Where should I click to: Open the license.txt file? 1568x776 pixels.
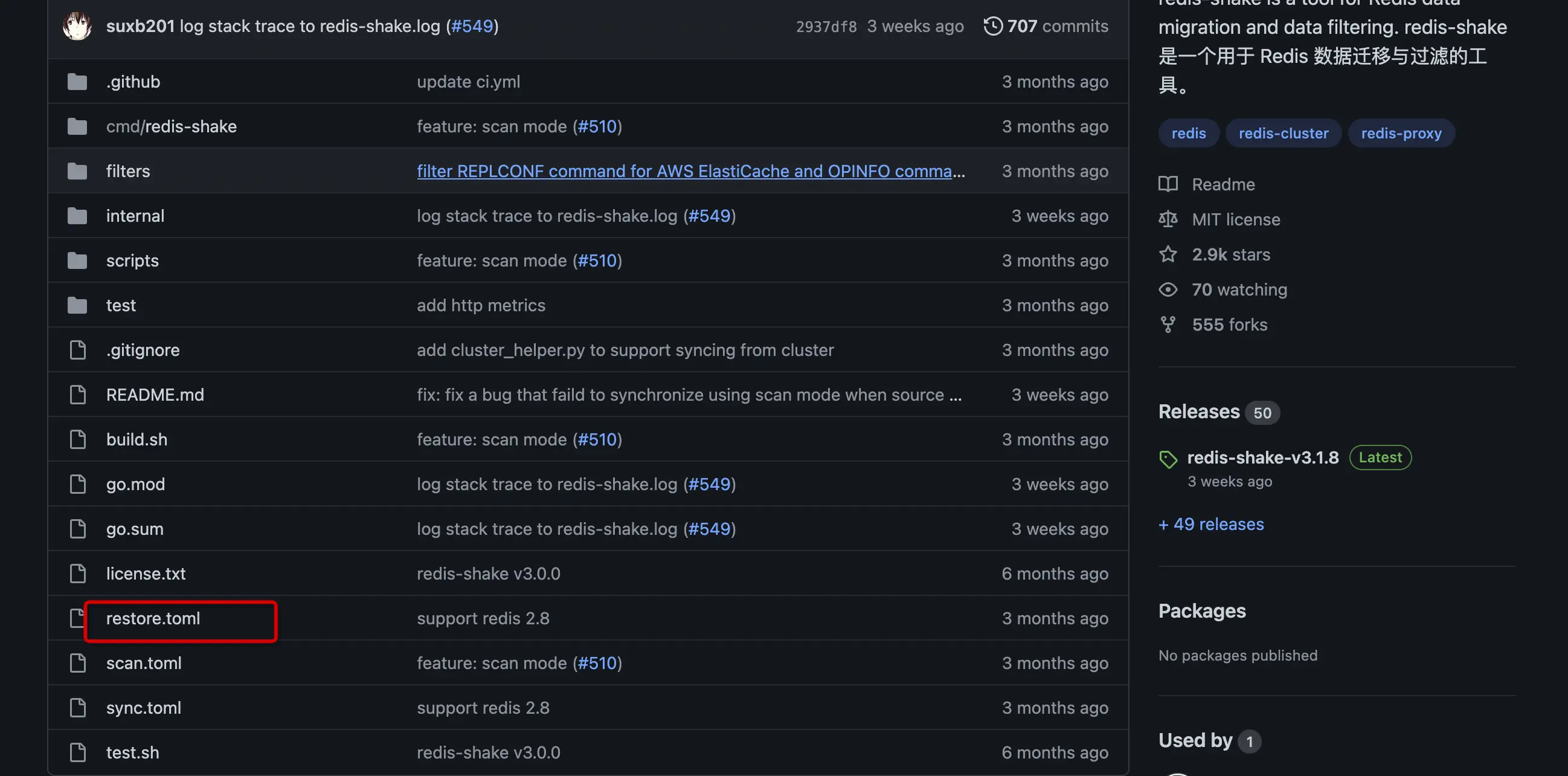146,574
